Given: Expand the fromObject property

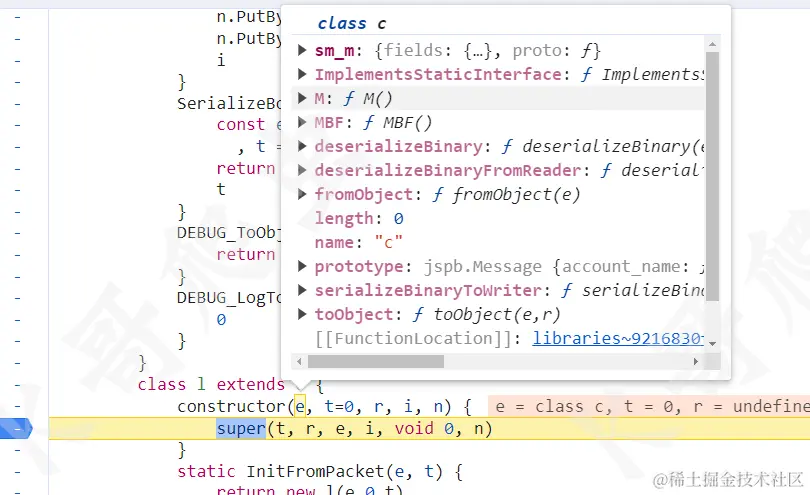Looking at the screenshot, I should (302, 194).
